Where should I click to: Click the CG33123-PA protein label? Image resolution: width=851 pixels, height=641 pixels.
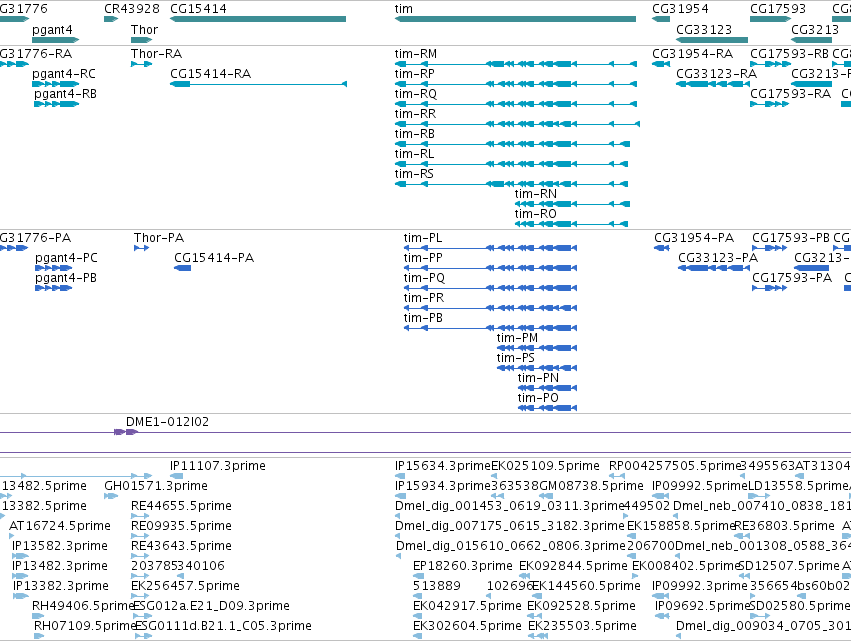click(x=718, y=258)
